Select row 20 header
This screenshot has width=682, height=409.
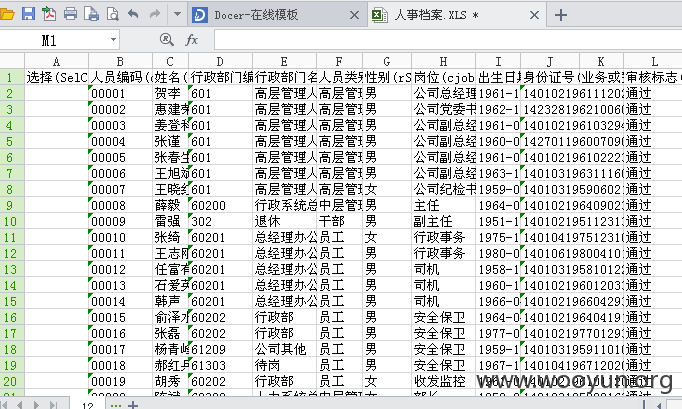coord(10,382)
